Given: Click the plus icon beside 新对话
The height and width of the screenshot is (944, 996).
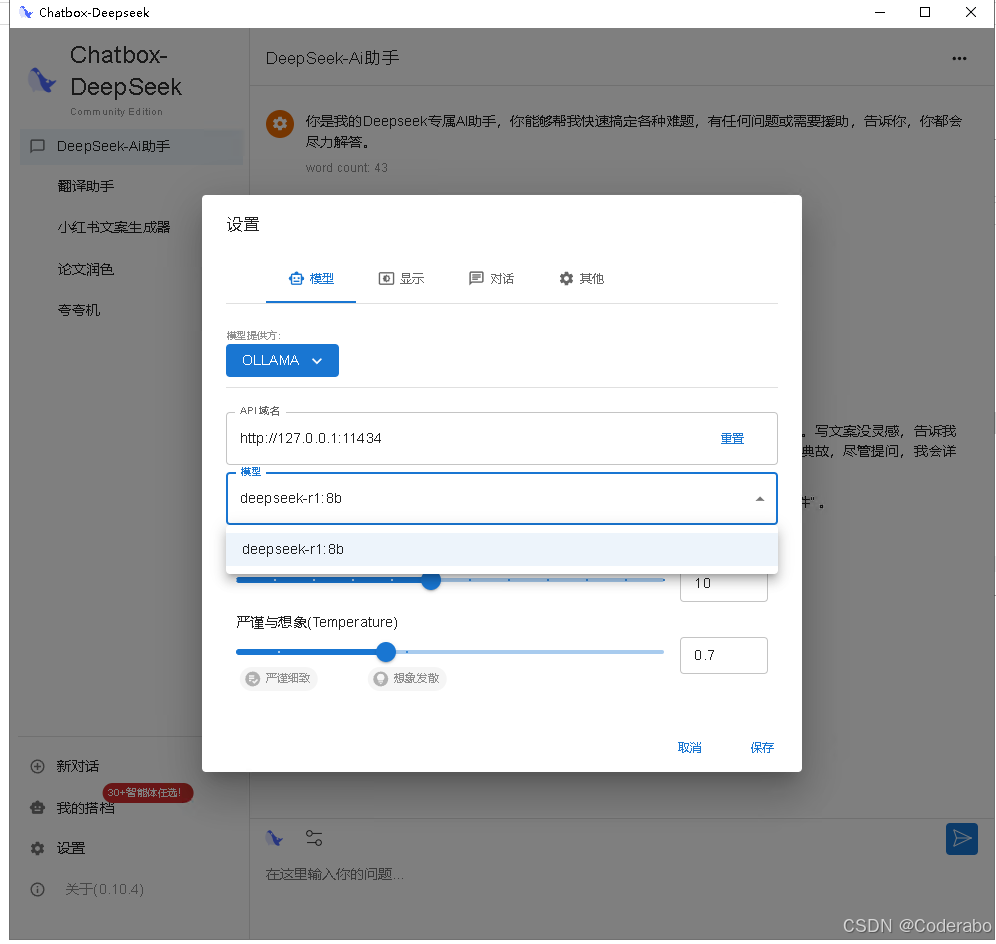Looking at the screenshot, I should [37, 766].
